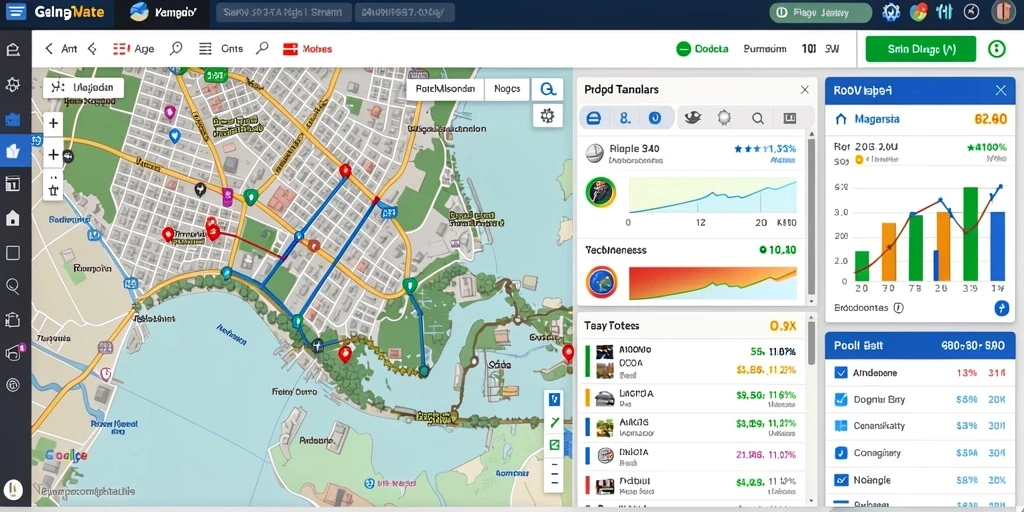This screenshot has height=512, width=1024.
Task: Click the map settings gear icon
Action: (547, 116)
